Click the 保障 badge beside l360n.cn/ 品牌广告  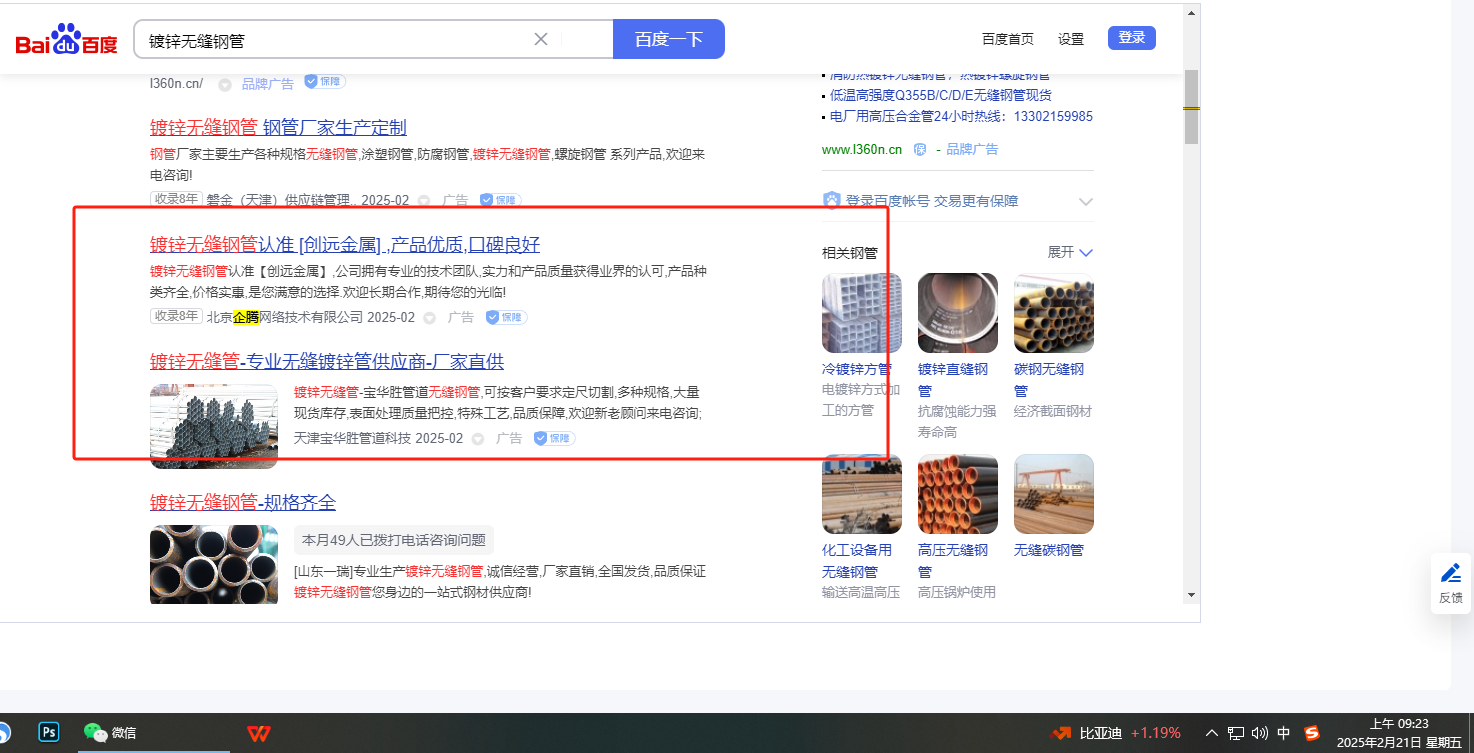pos(325,82)
